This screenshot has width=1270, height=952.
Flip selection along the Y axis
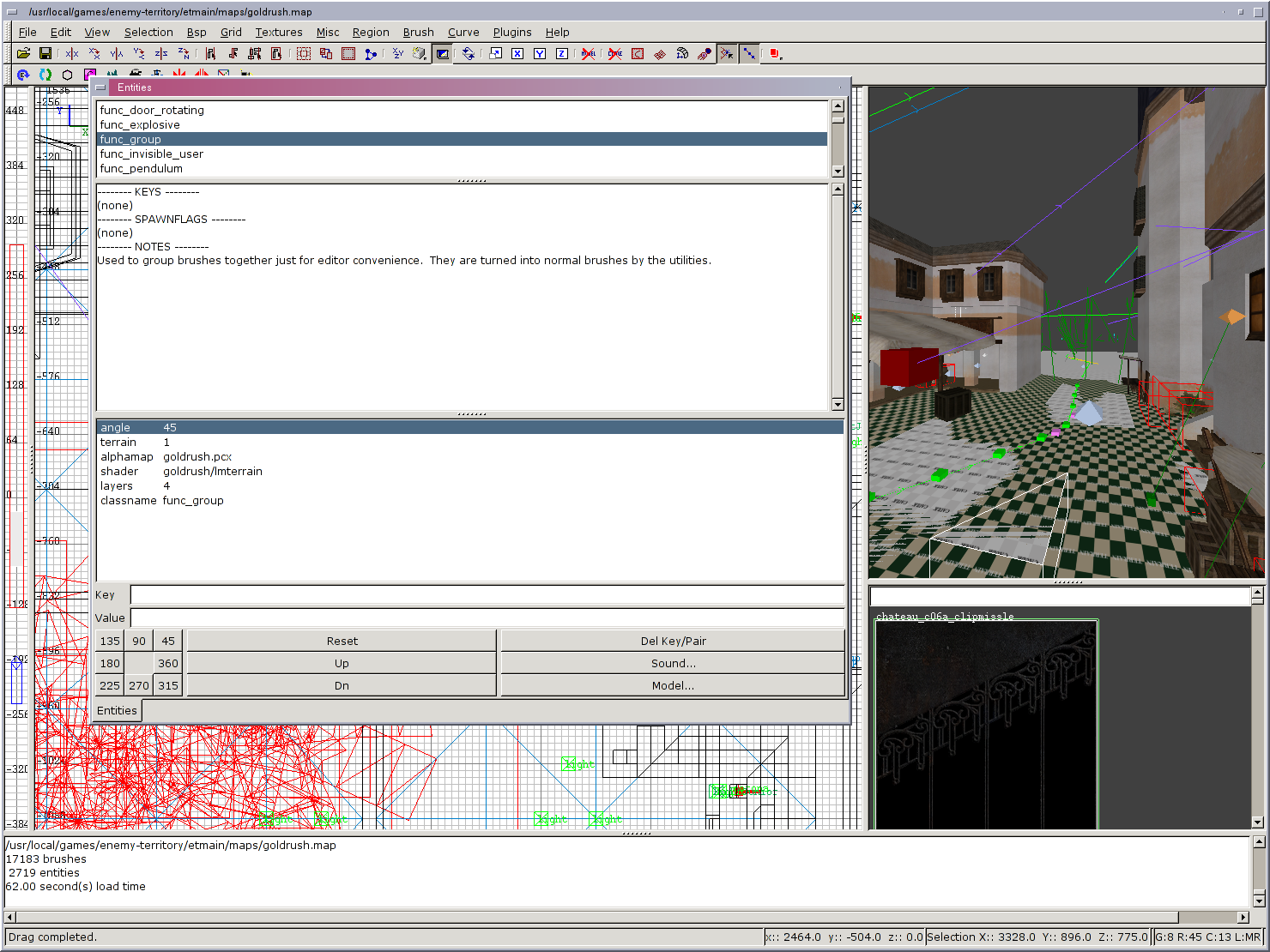click(x=117, y=53)
